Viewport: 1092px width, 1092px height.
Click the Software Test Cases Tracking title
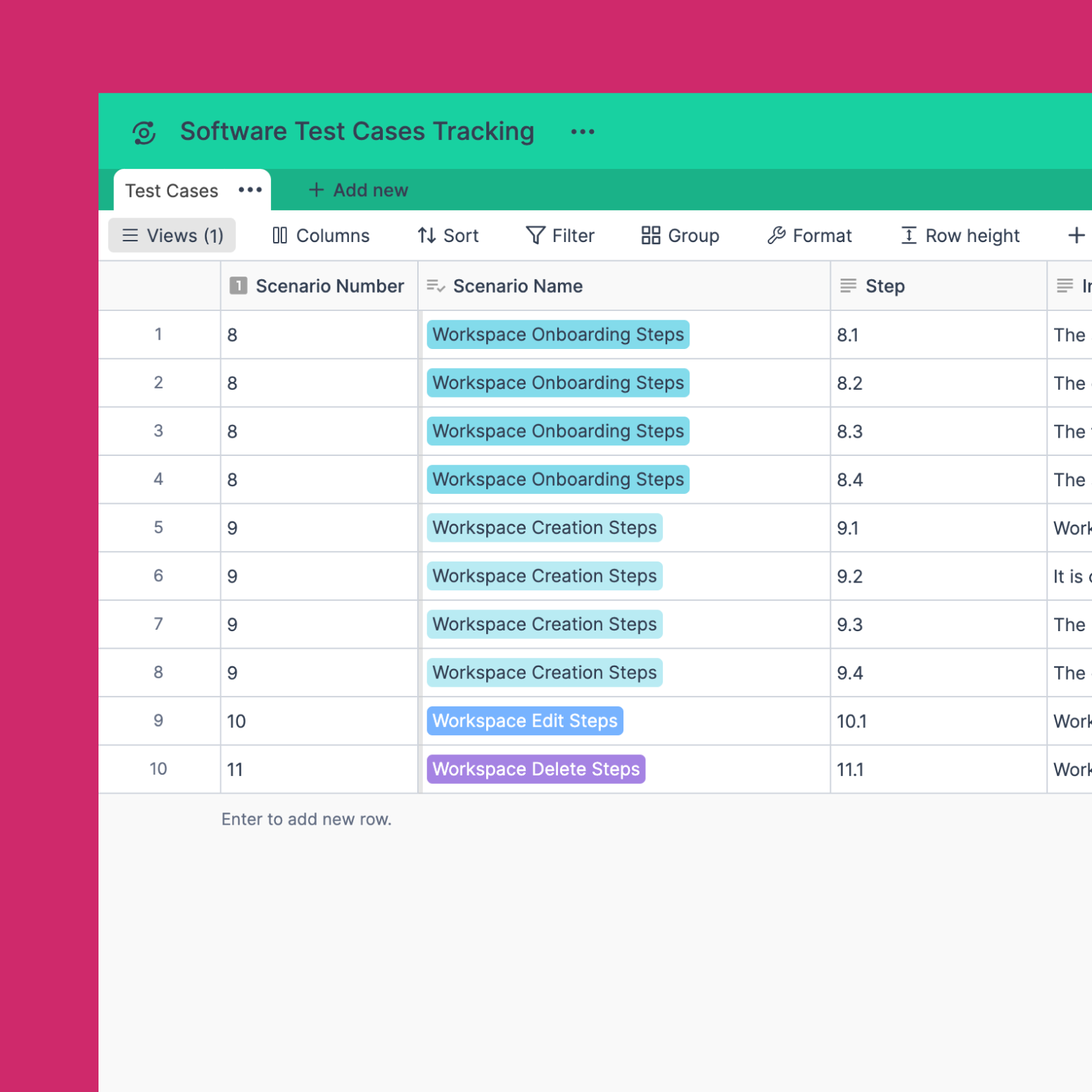click(x=357, y=132)
